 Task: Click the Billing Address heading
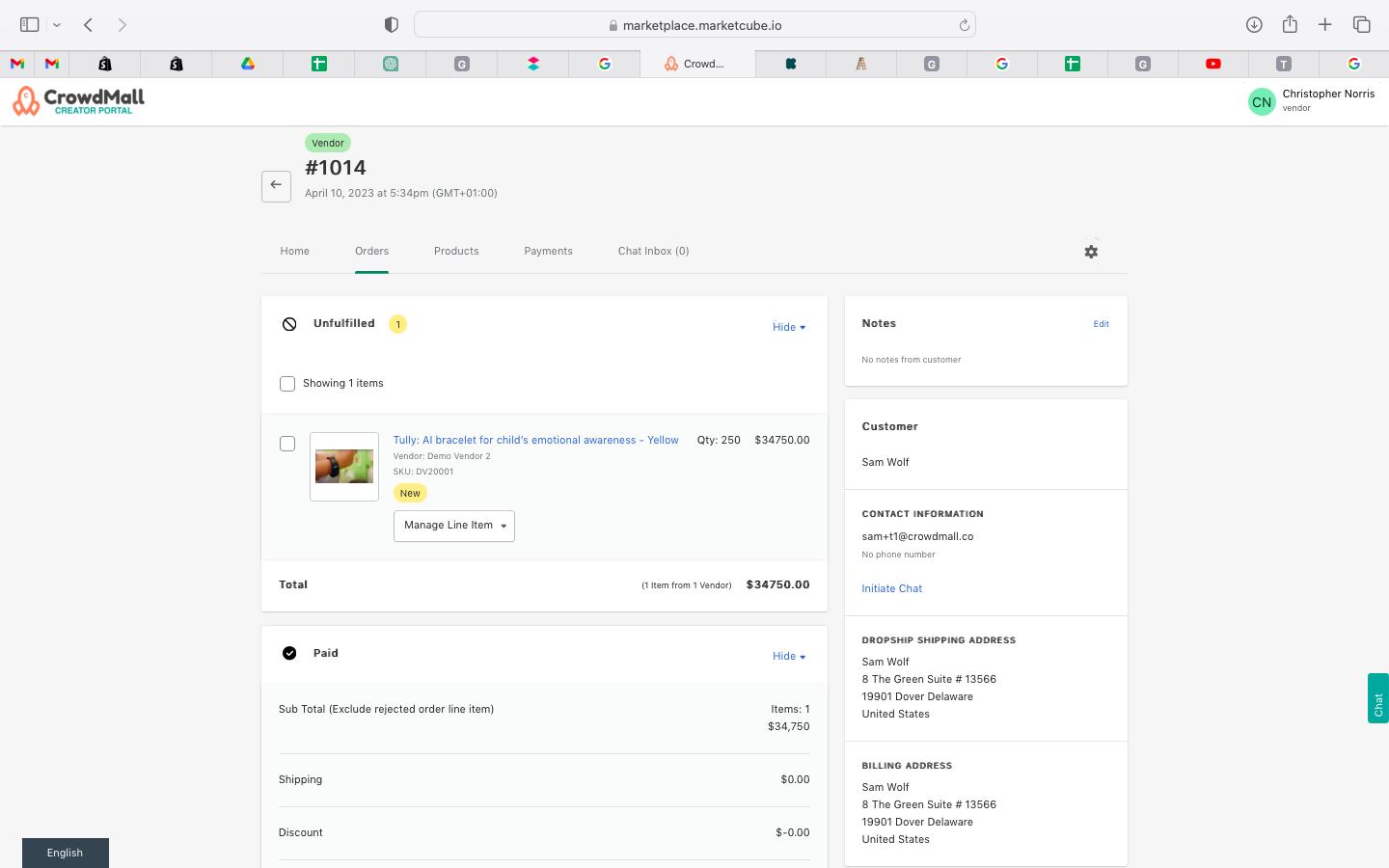pyautogui.click(x=907, y=766)
